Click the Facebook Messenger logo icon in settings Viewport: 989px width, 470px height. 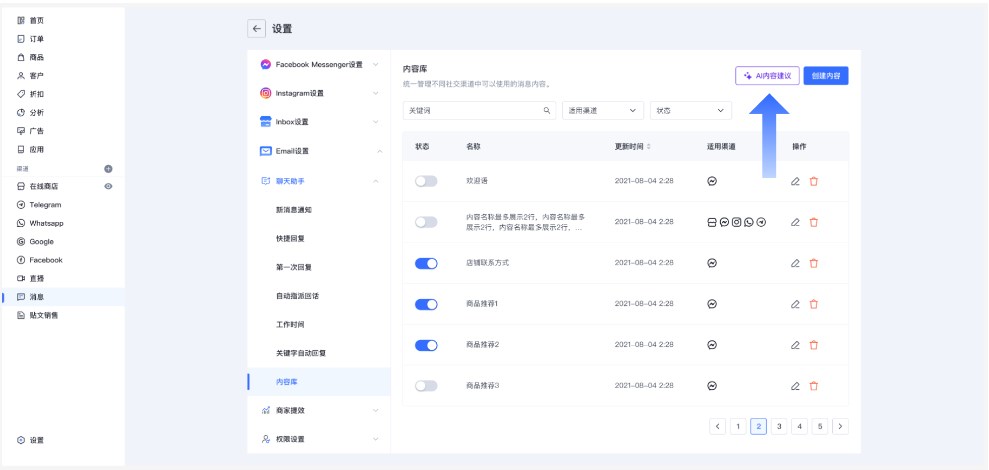pos(266,64)
